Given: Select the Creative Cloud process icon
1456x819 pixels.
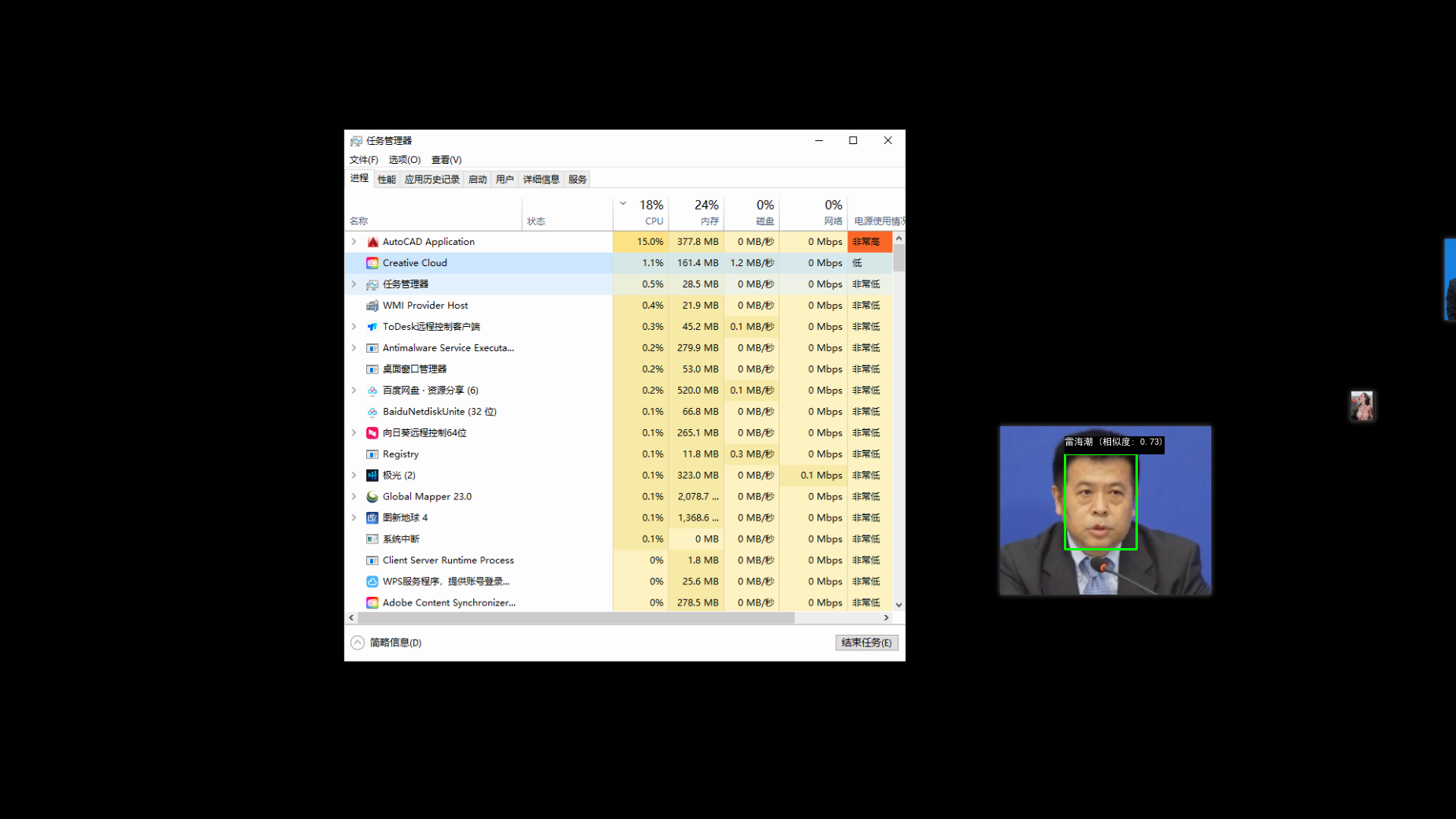Looking at the screenshot, I should click(372, 263).
